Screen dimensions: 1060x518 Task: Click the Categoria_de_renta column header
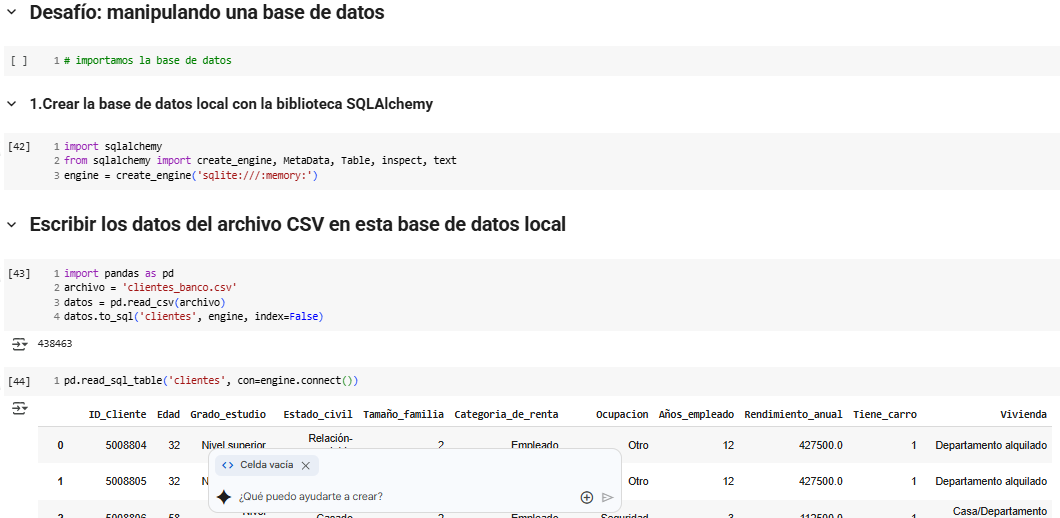(506, 414)
